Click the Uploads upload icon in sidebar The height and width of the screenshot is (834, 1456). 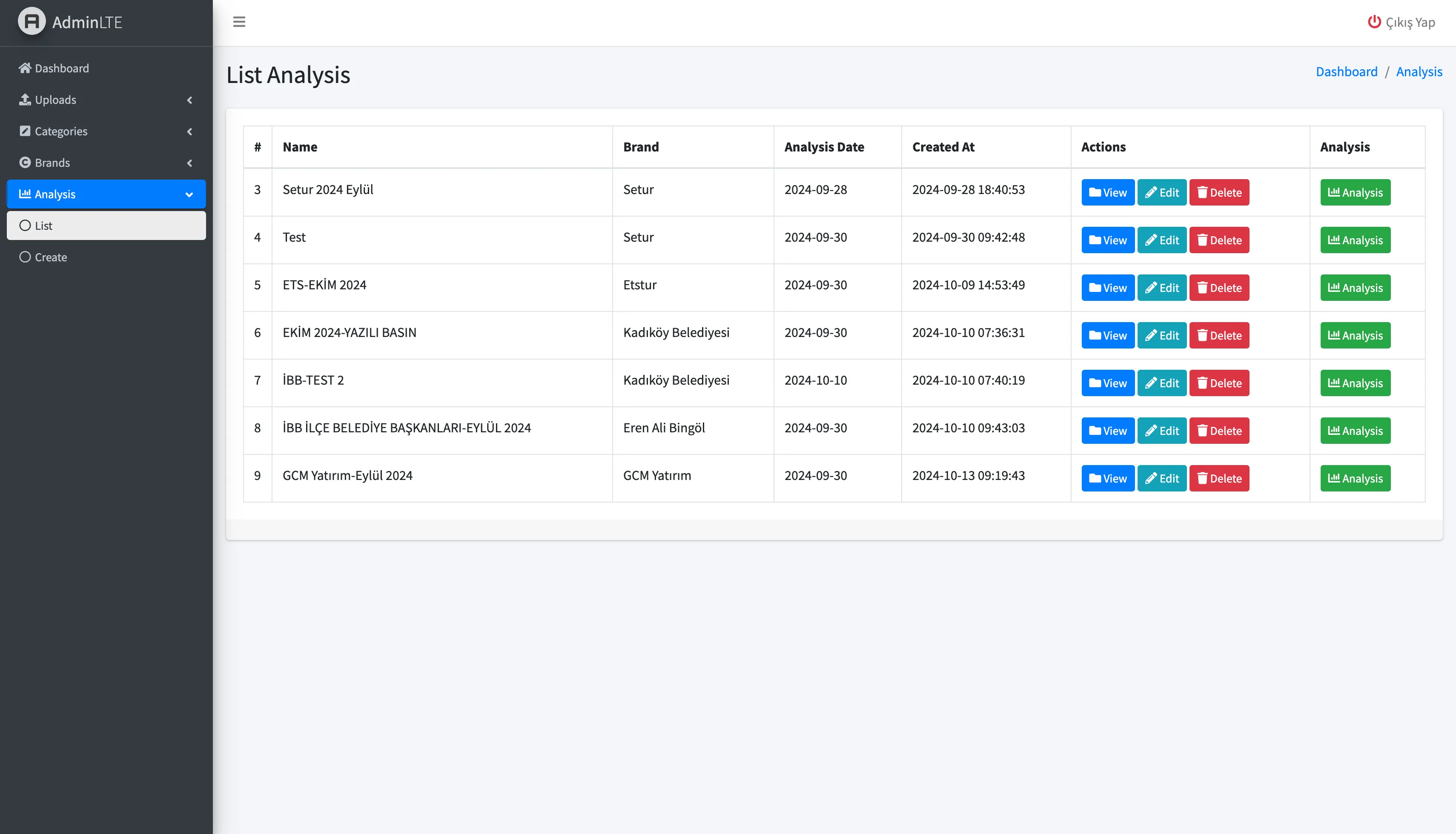click(25, 100)
